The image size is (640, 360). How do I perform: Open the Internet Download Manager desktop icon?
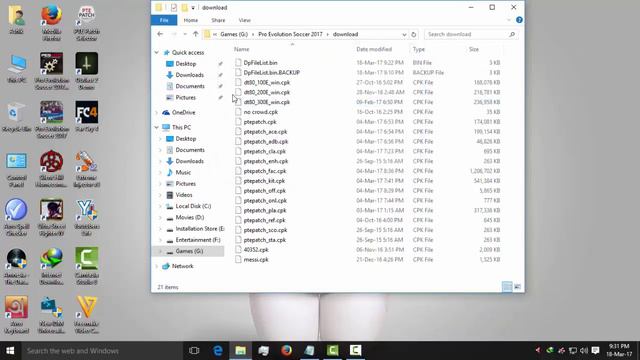[x=51, y=266]
